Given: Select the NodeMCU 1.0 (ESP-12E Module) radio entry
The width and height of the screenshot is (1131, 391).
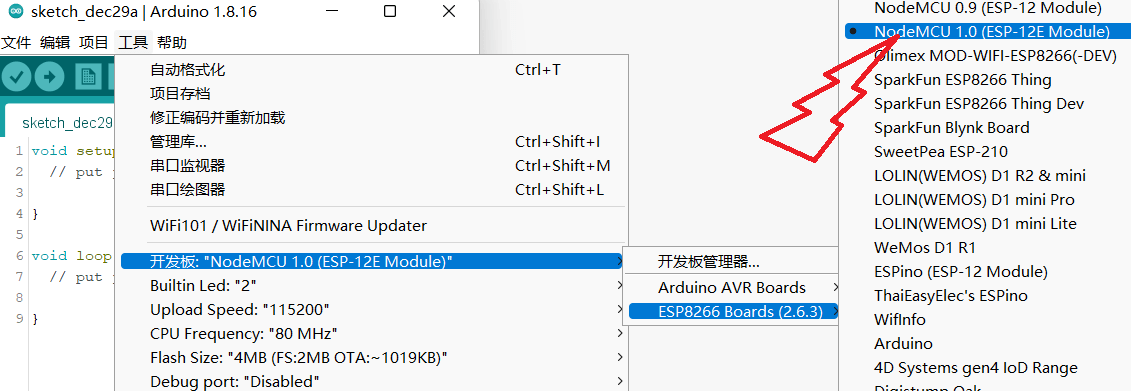Looking at the screenshot, I should [x=985, y=31].
